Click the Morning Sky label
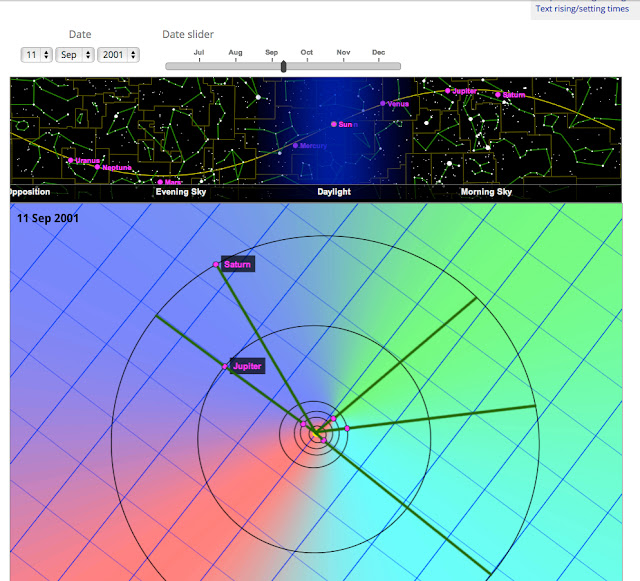Image resolution: width=640 pixels, height=581 pixels. point(486,192)
